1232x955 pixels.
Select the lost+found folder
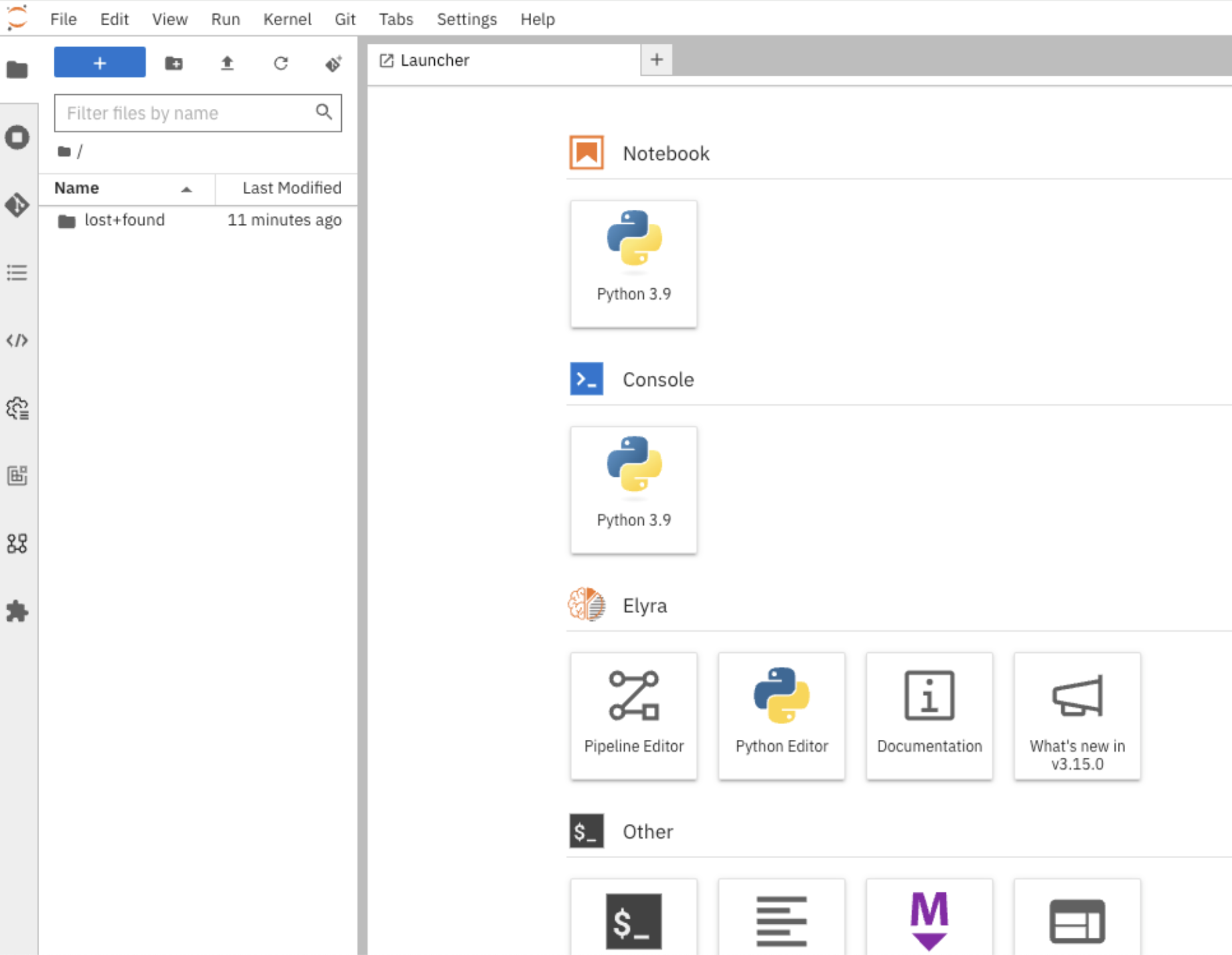(198, 220)
